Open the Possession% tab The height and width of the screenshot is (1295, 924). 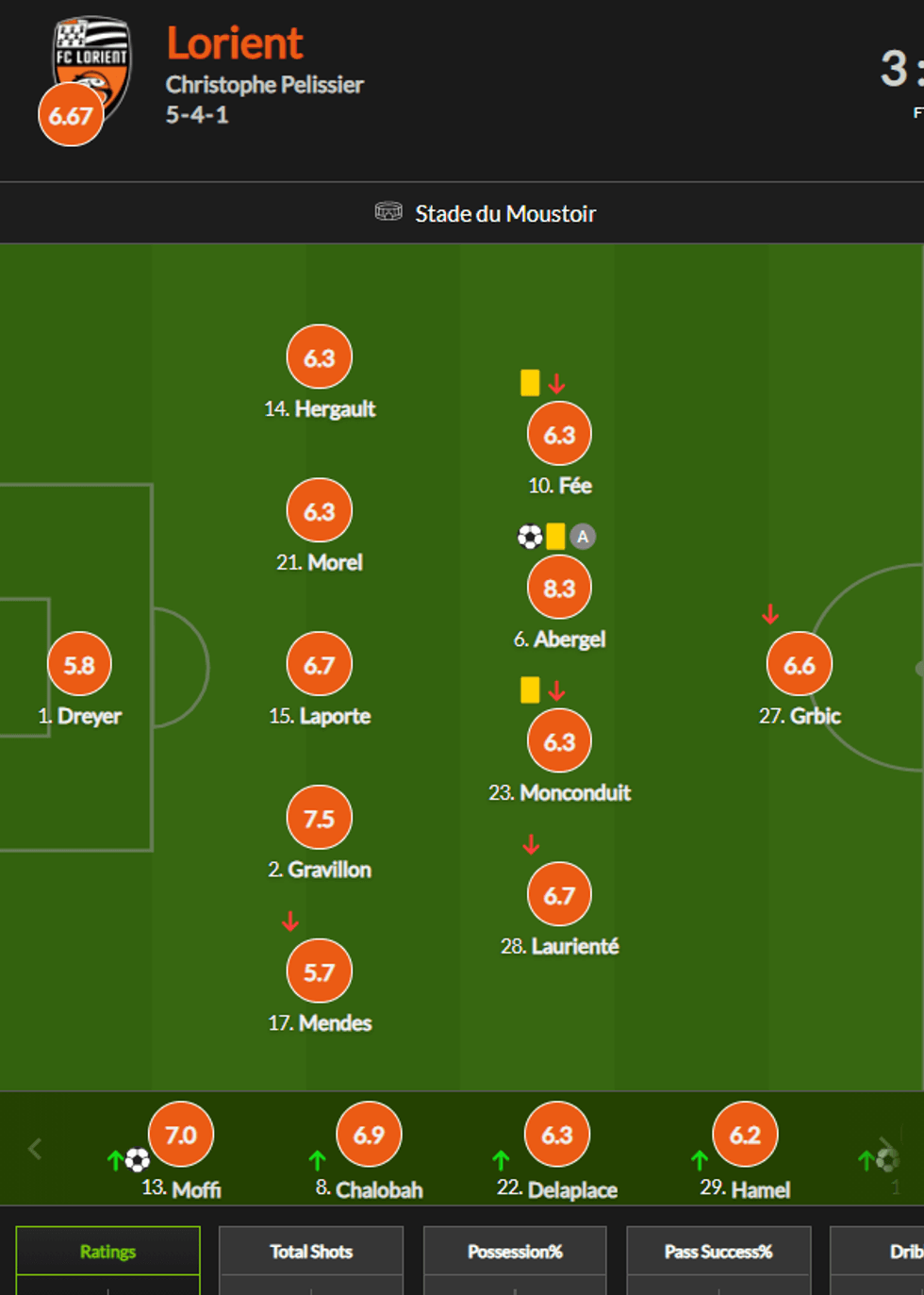click(515, 1252)
